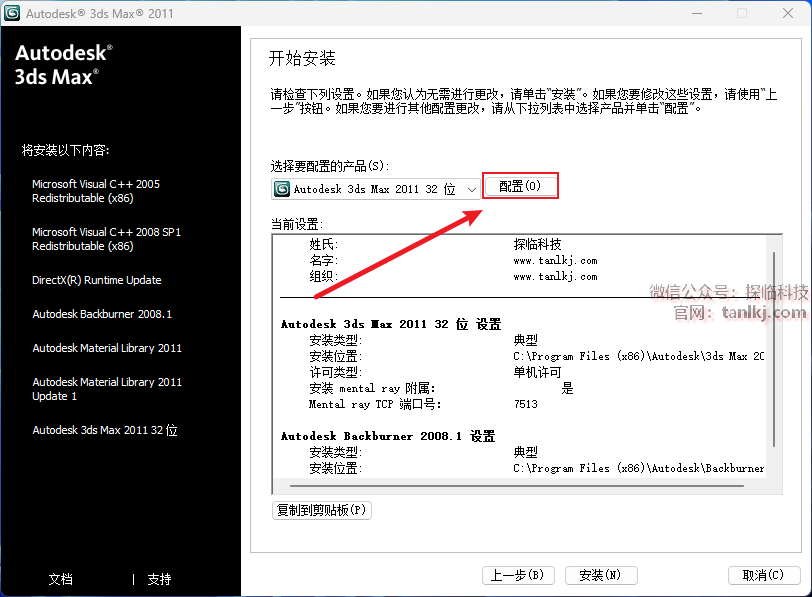Click the 3ds Max install path 'C:\Program Files (x86)\Autodesk\3ds Max'

(x=639, y=356)
